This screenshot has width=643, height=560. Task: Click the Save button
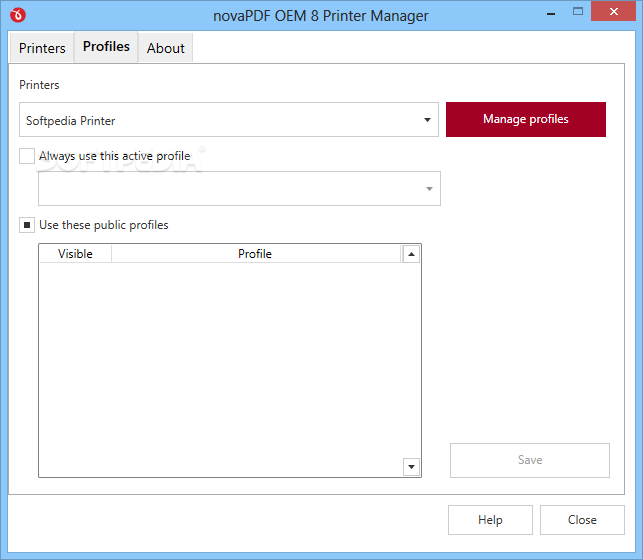(530, 460)
